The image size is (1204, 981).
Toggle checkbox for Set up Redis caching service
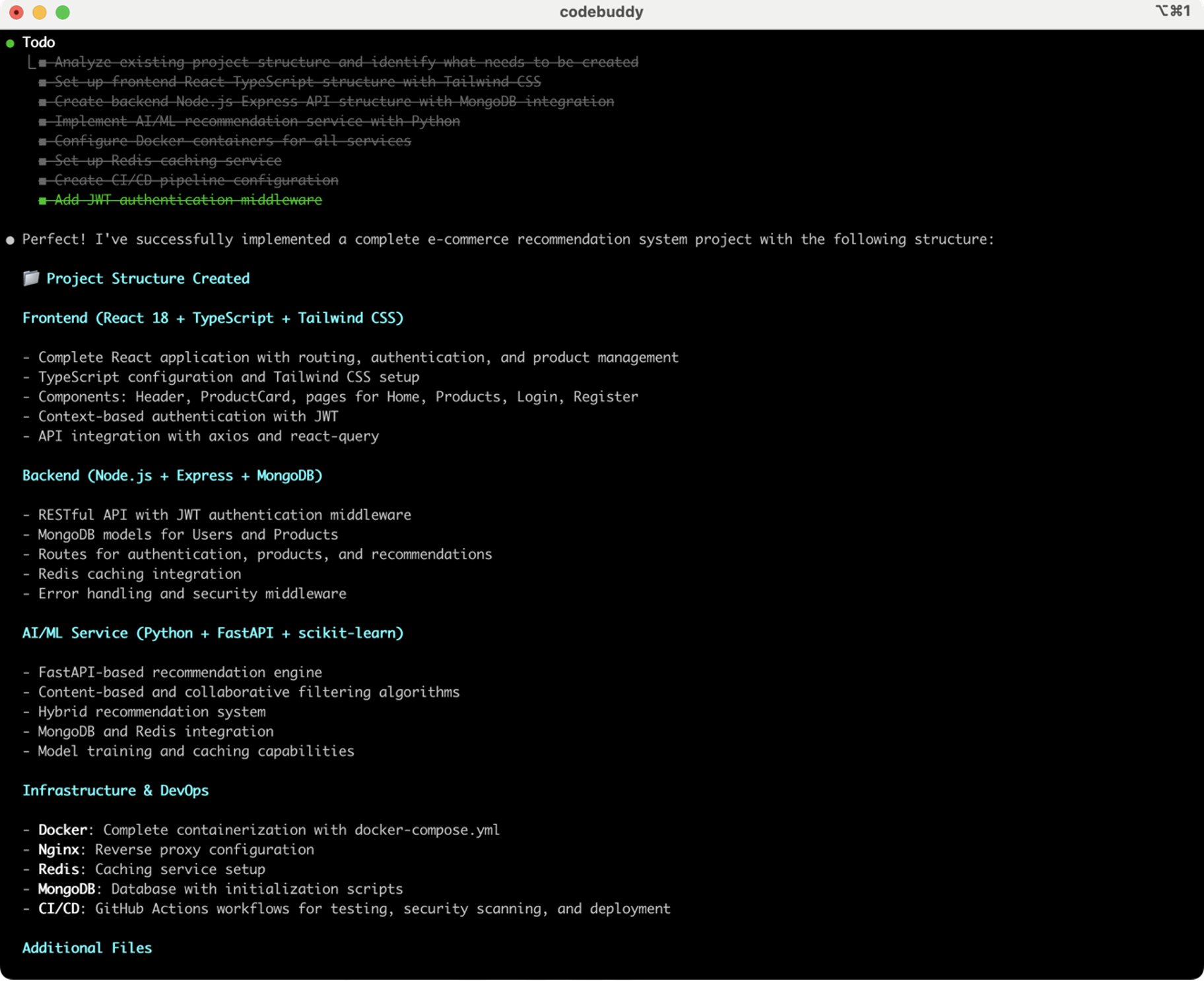43,161
